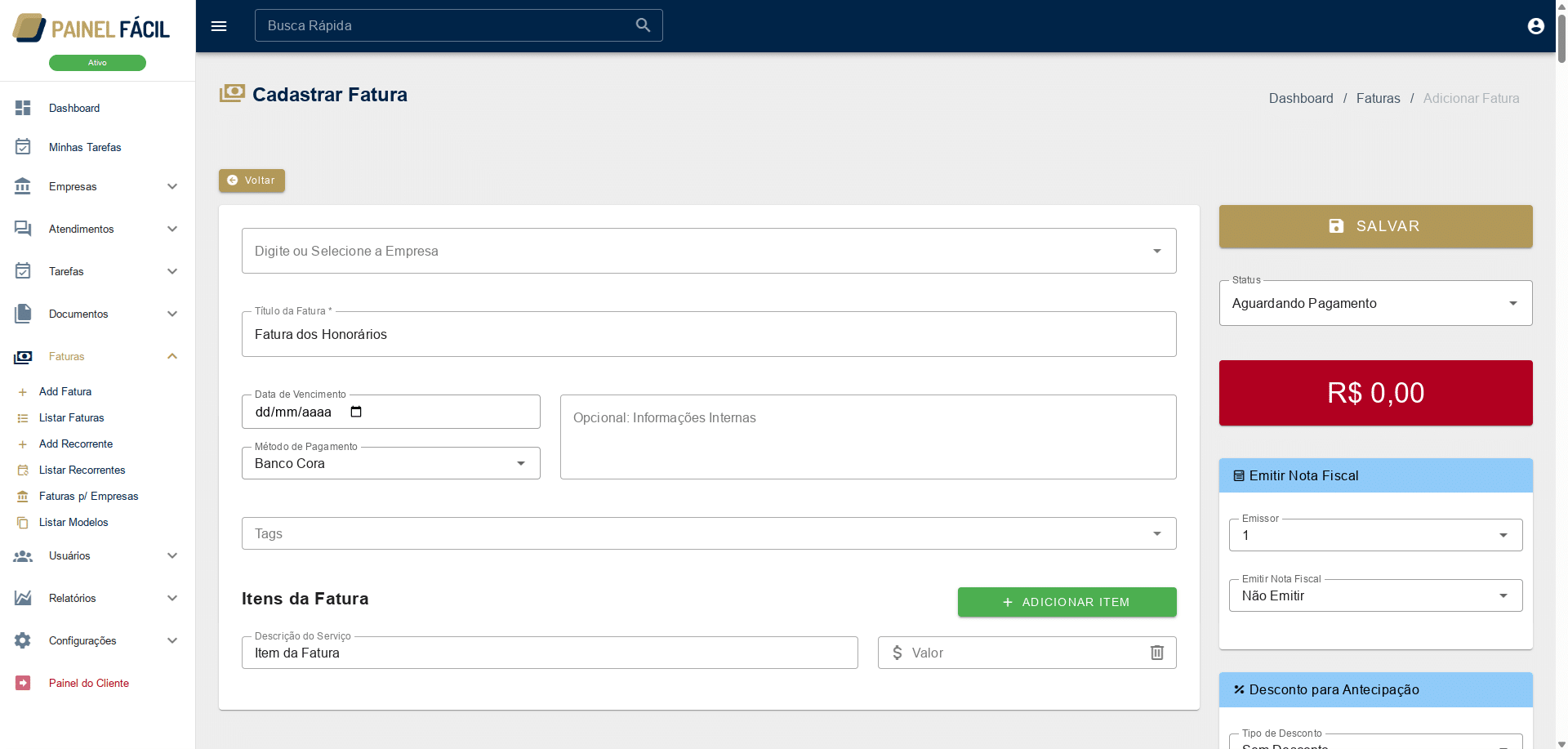This screenshot has width=1568, height=749.
Task: Click the Configurações gear icon
Action: pos(23,640)
